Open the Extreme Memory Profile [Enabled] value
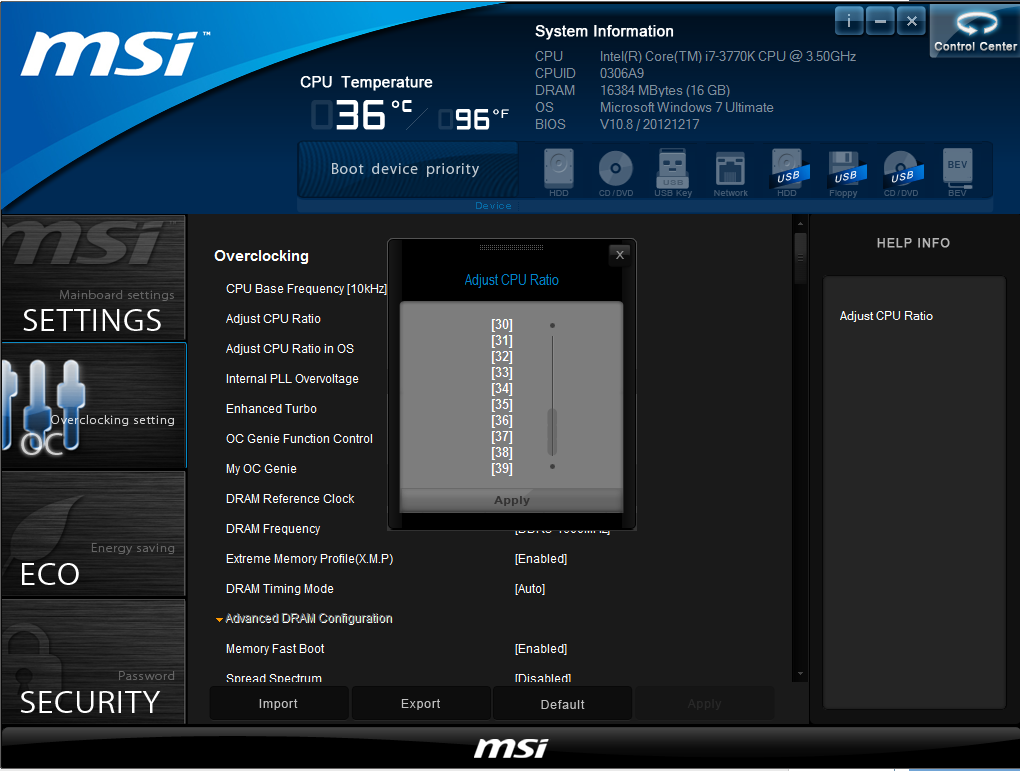 point(541,559)
